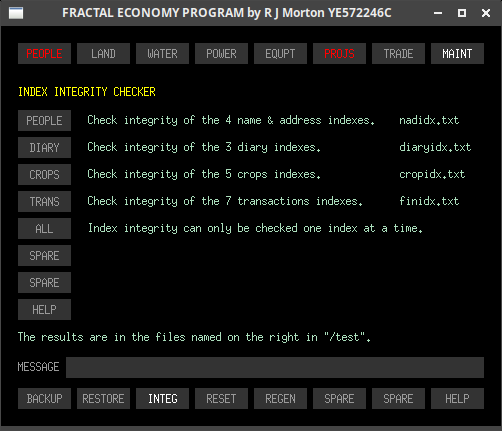502x431 pixels.
Task: Select the INTEG function
Action: click(x=162, y=398)
